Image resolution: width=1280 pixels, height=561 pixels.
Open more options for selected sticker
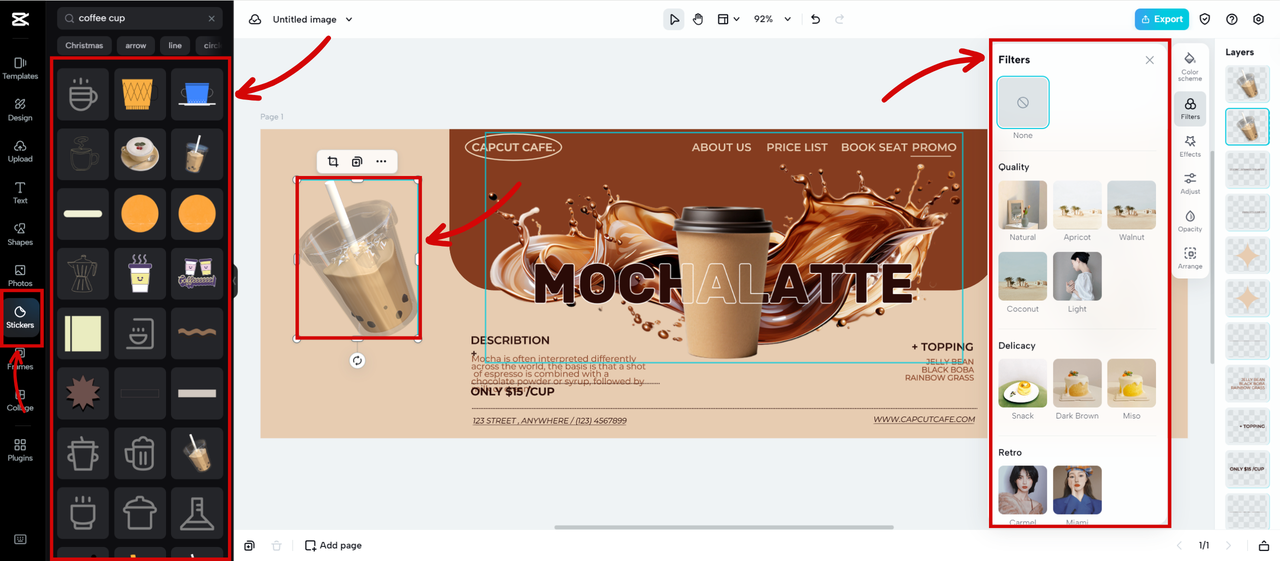click(x=381, y=161)
